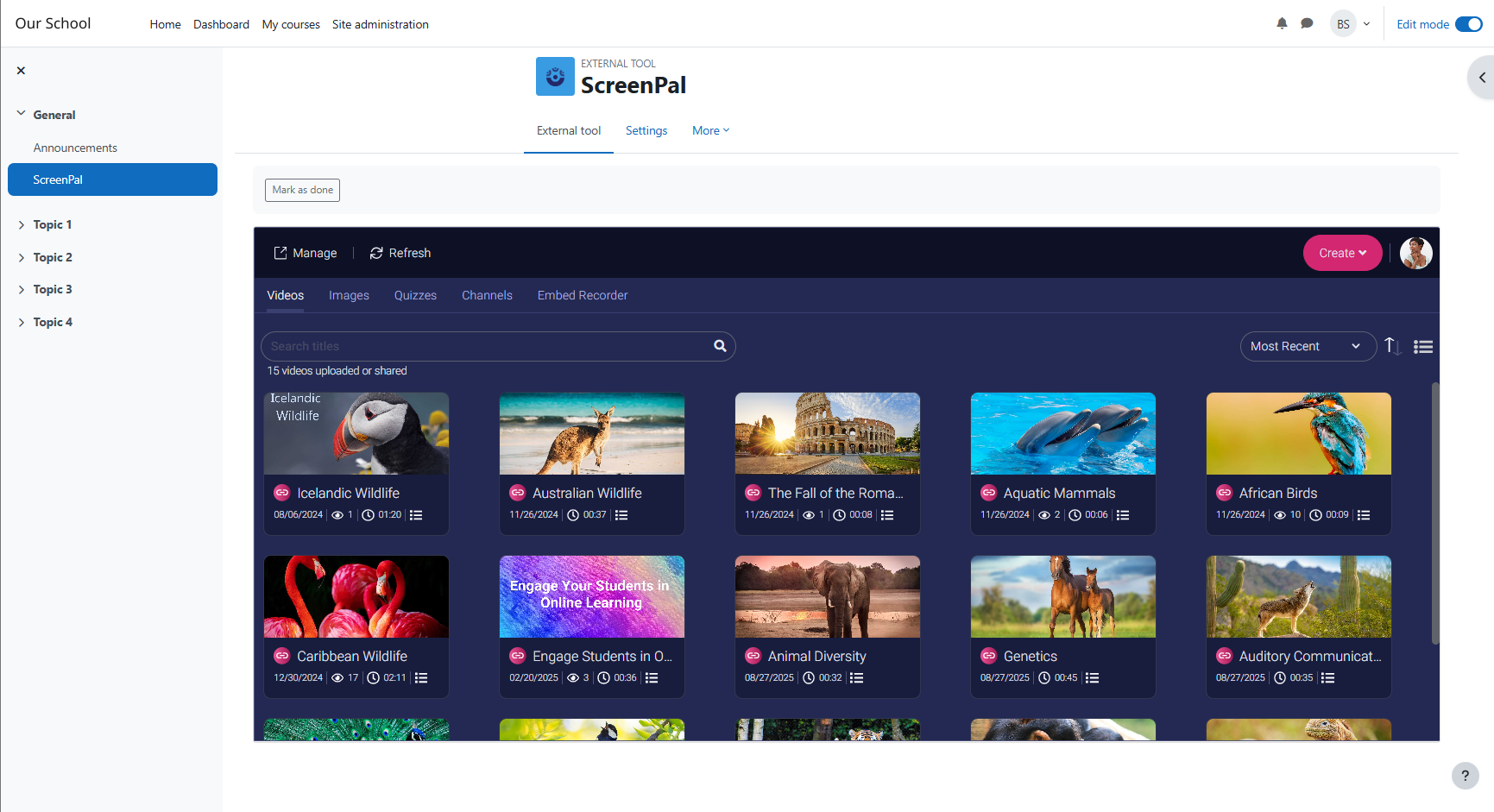Open the BS user menu dropdown
Viewport: 1494px width, 812px height.
[x=1351, y=24]
